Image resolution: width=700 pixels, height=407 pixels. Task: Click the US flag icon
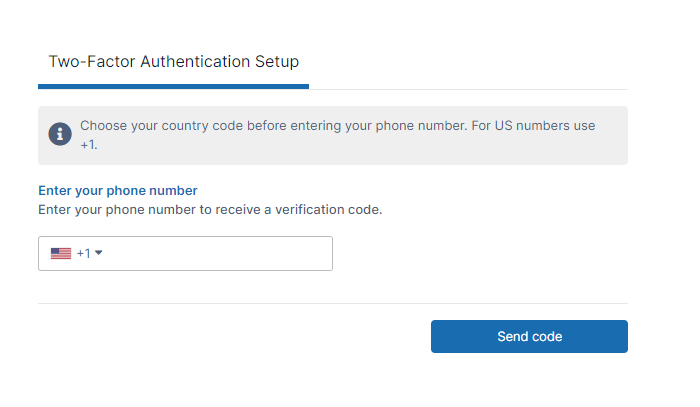(x=61, y=254)
